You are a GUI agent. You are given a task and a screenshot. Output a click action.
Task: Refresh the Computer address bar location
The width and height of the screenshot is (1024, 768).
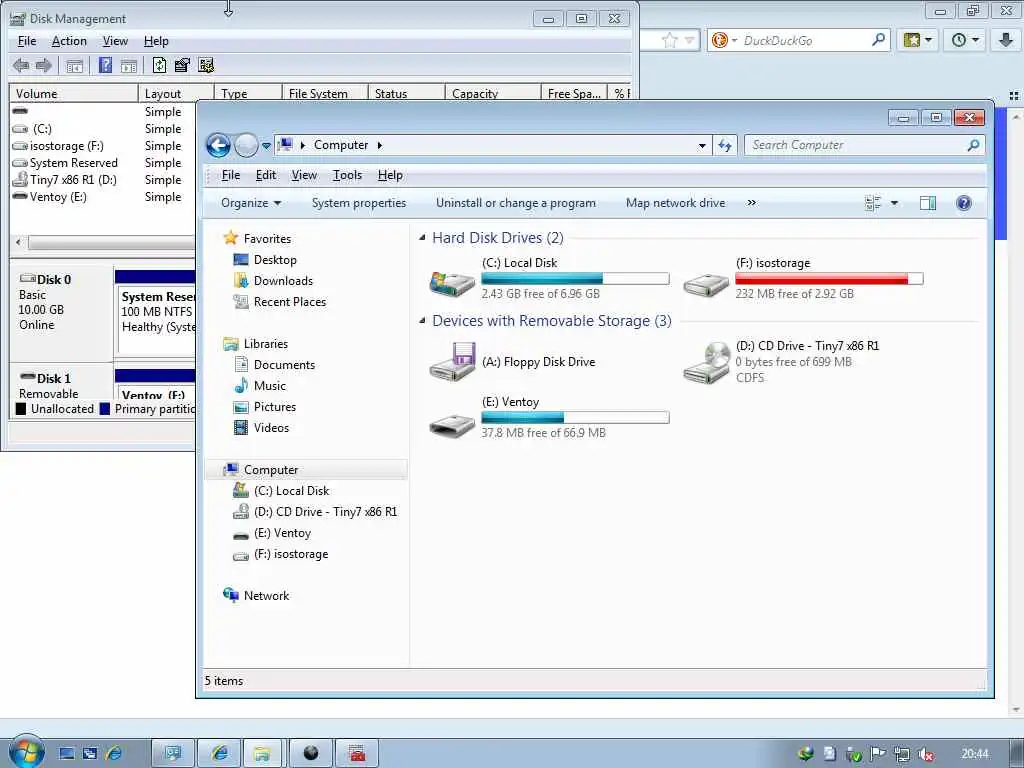tap(725, 145)
